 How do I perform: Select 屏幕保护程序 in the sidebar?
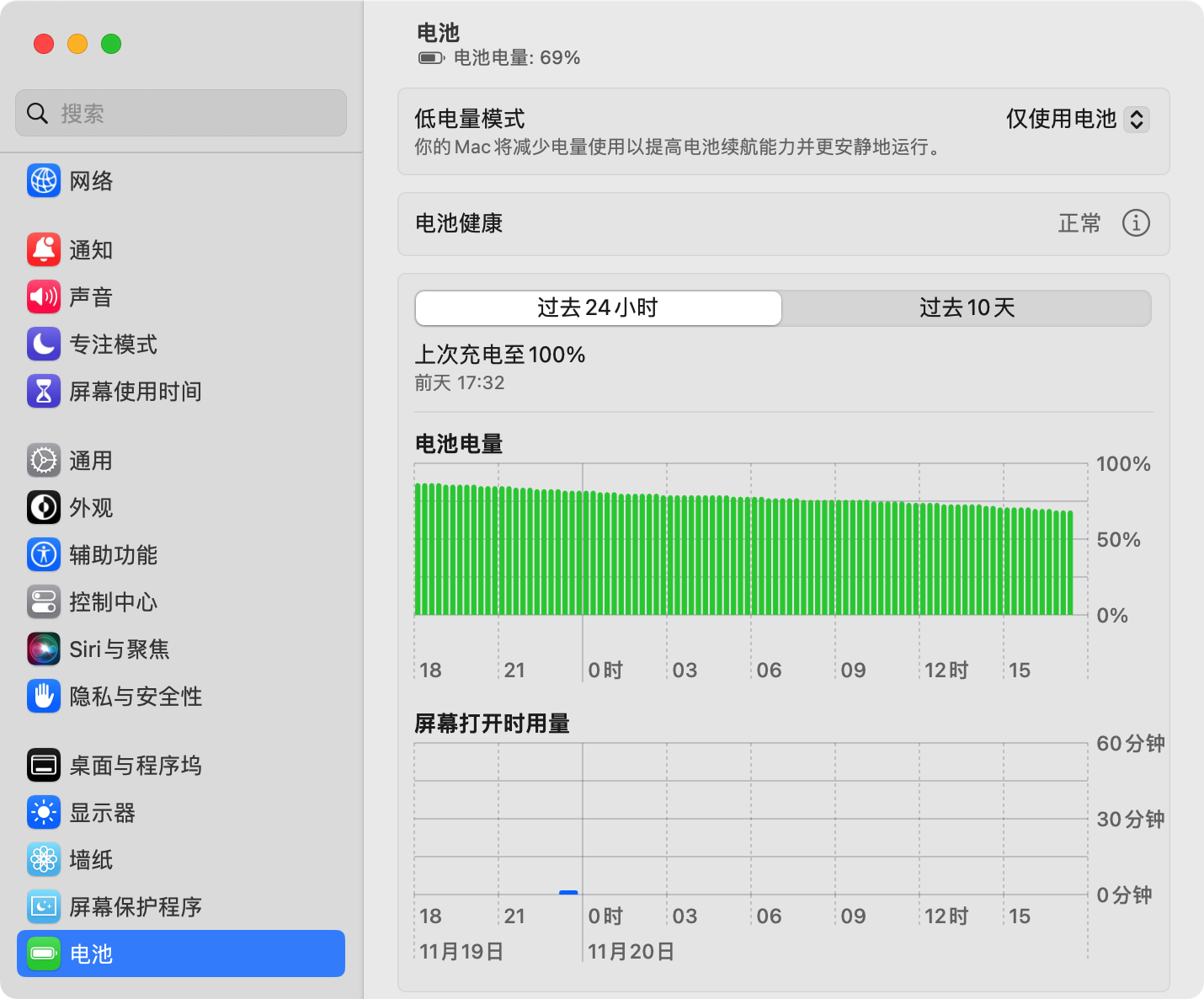point(135,907)
